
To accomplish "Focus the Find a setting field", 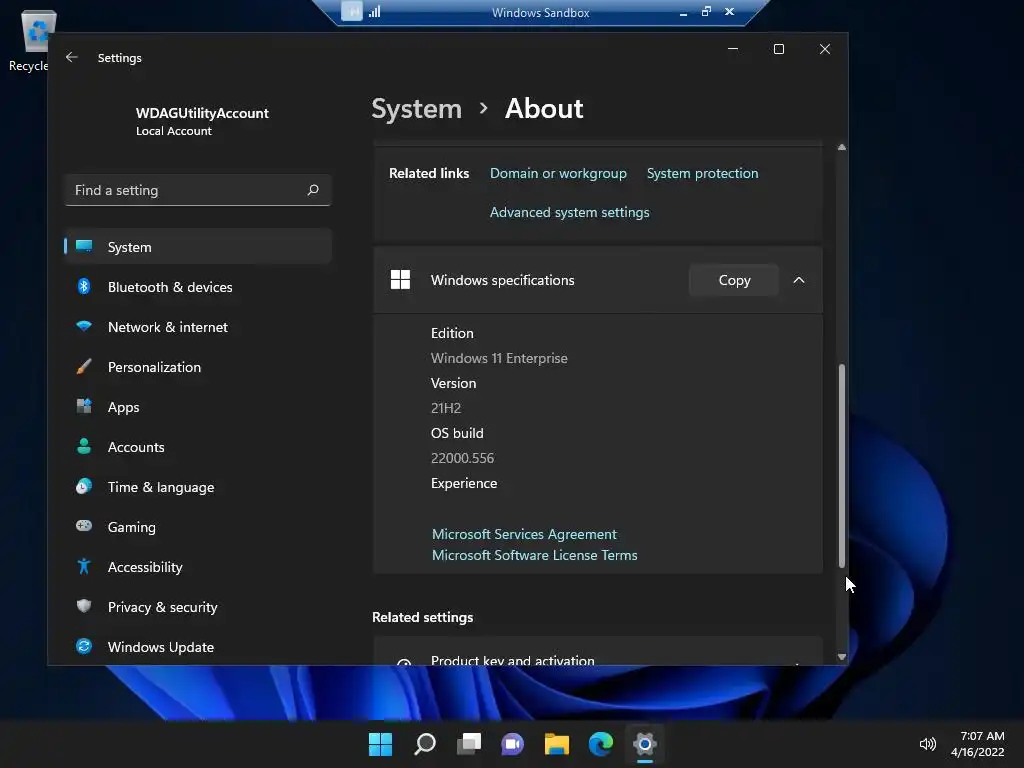I will (x=198, y=190).
